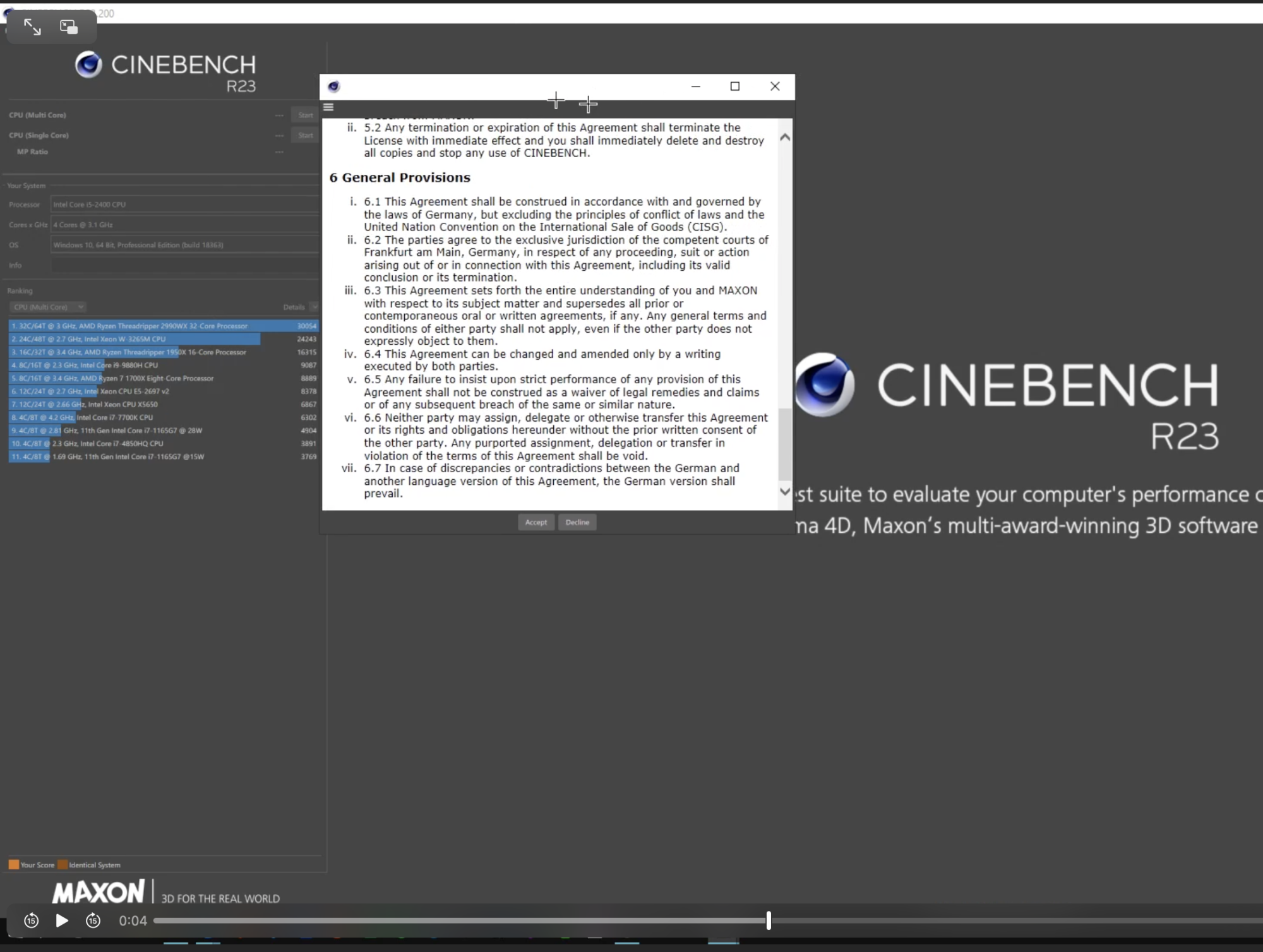Click the license text scrollbar thumb
Image resolution: width=1263 pixels, height=952 pixels.
point(785,444)
